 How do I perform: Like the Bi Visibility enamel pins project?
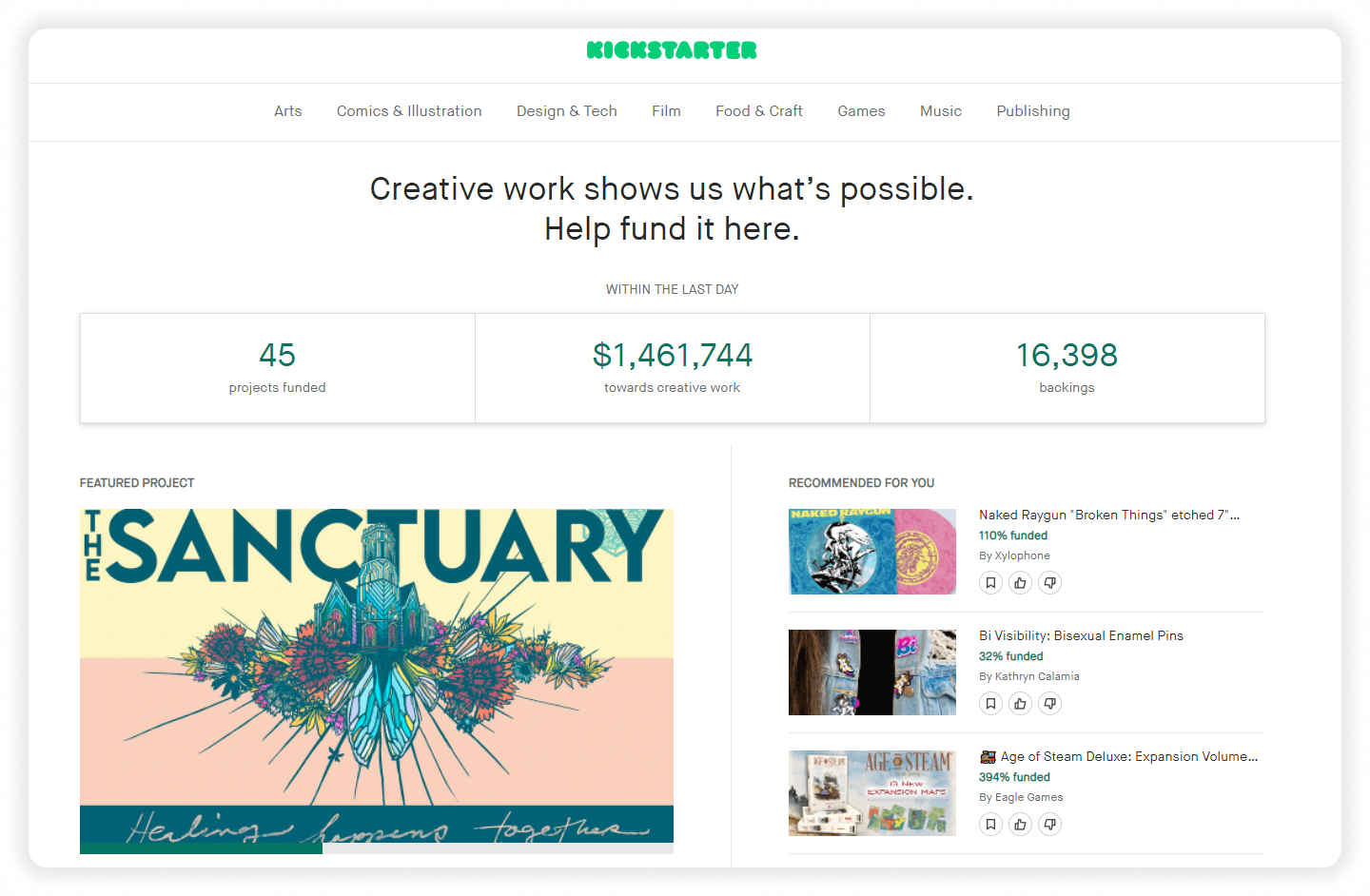coord(1020,703)
